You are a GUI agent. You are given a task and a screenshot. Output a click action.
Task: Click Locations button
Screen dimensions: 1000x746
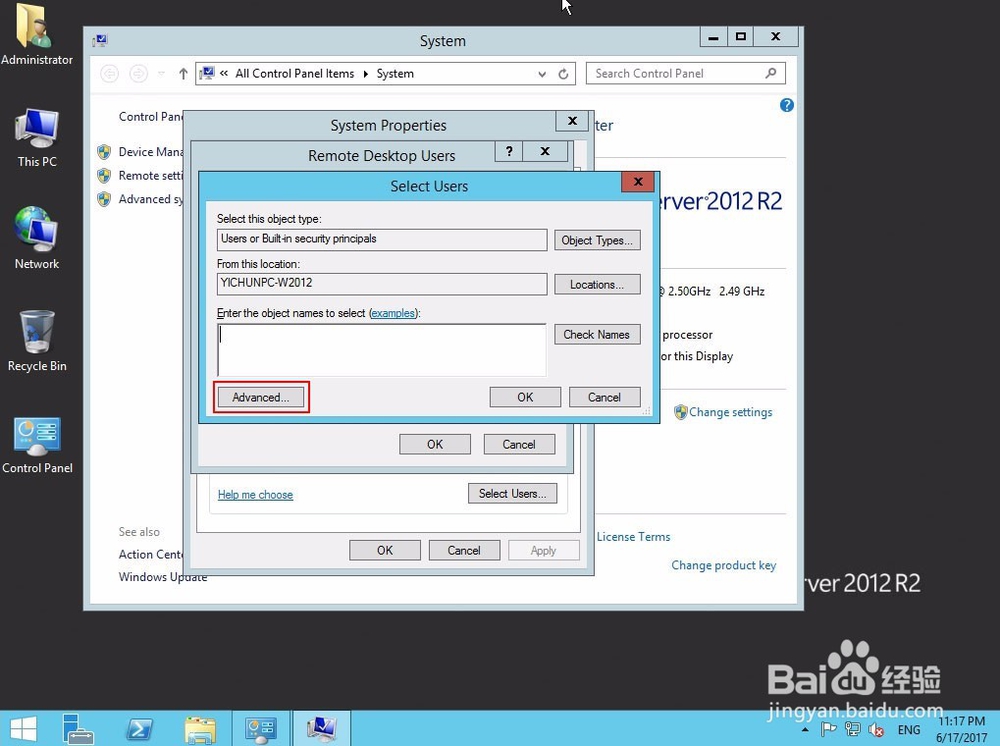click(597, 284)
